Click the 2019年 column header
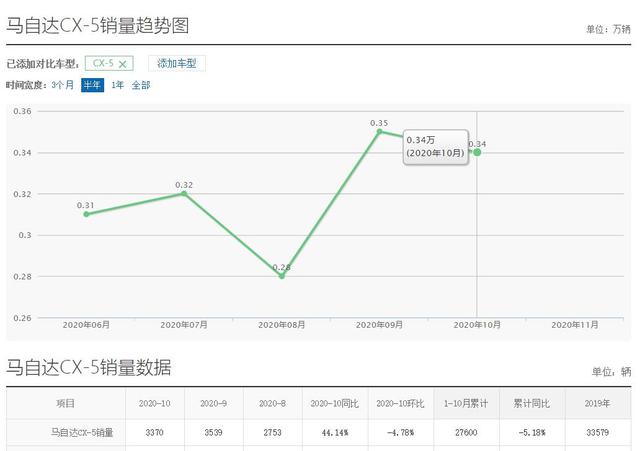 597,404
